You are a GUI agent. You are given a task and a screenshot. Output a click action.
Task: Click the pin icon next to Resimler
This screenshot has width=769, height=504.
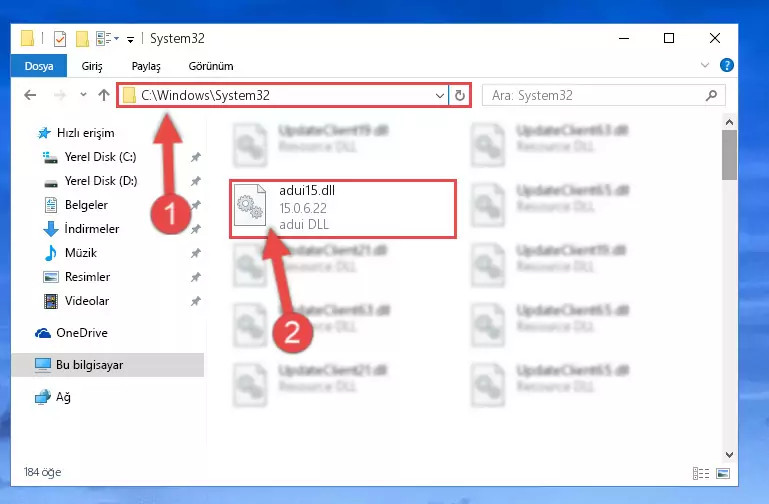pyautogui.click(x=196, y=277)
